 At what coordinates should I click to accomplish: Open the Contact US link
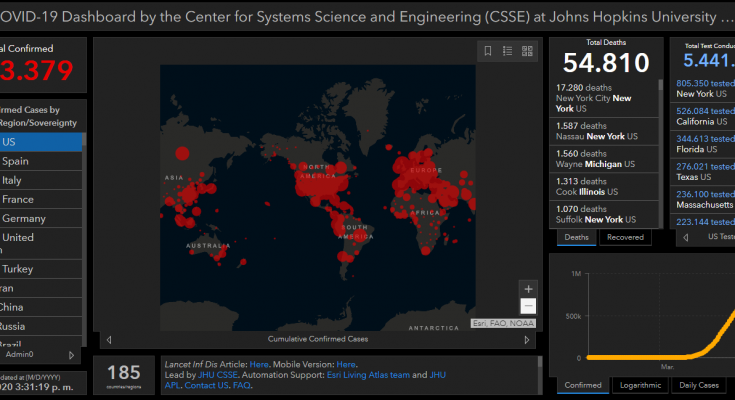(206, 385)
